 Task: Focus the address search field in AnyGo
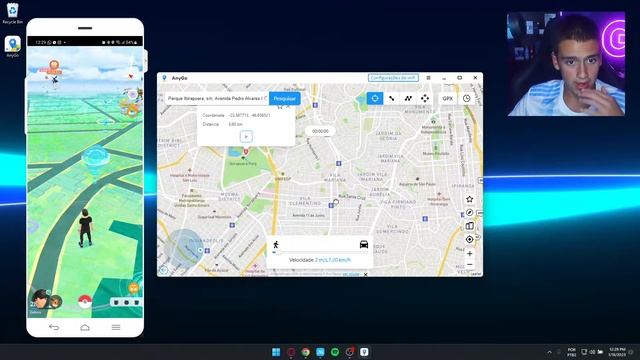pyautogui.click(x=217, y=98)
